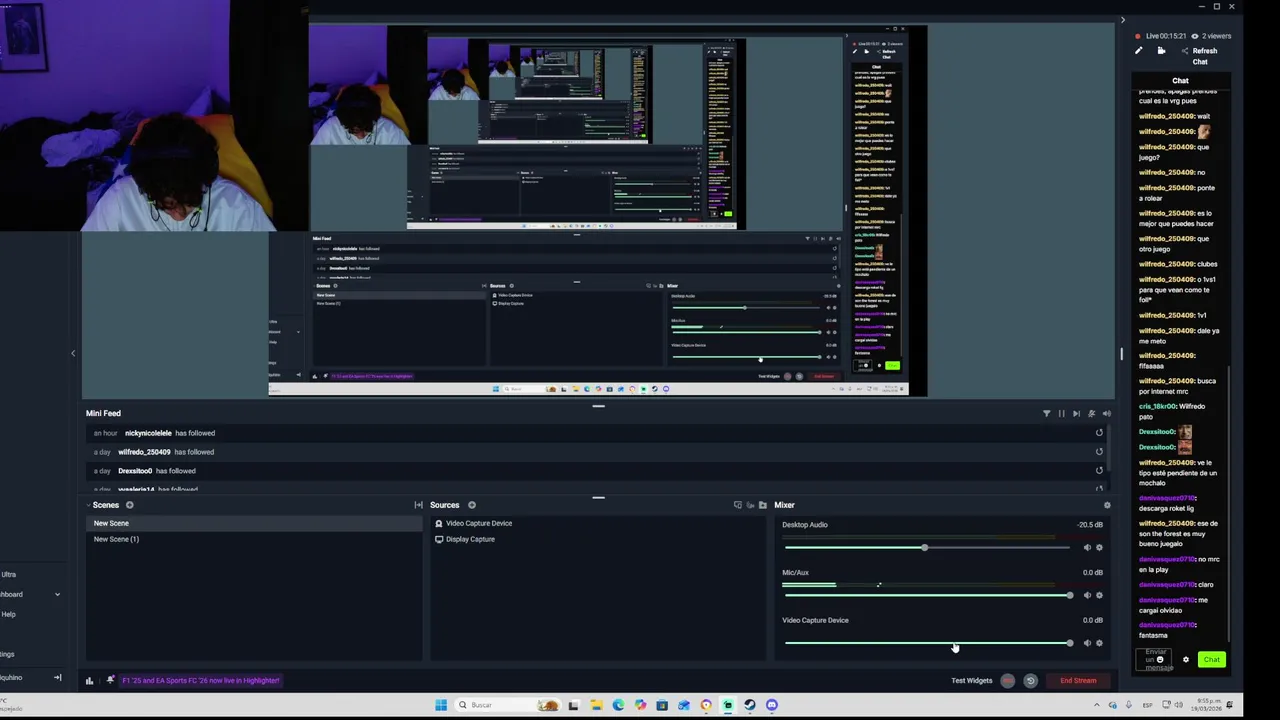Open the Help sidebar item
This screenshot has height=720, width=1280.
click(x=9, y=614)
